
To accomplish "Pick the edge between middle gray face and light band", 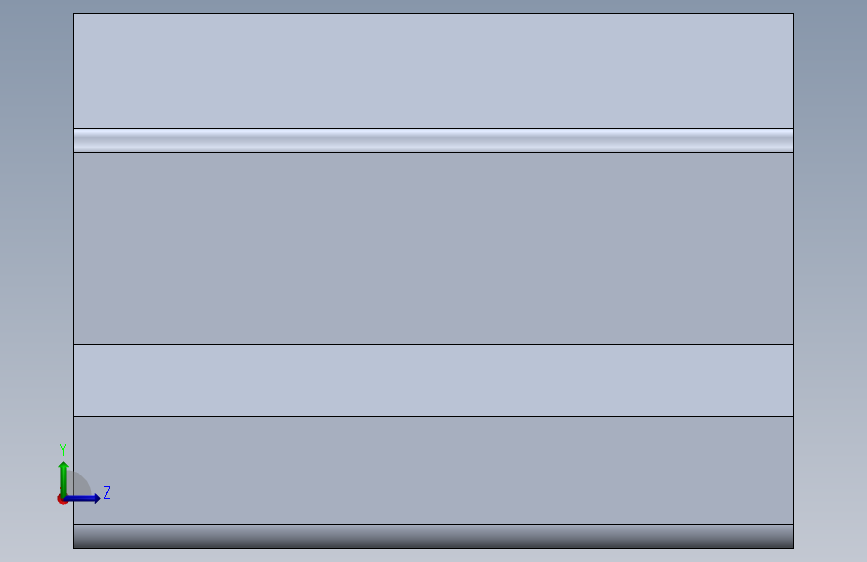I will [x=434, y=344].
